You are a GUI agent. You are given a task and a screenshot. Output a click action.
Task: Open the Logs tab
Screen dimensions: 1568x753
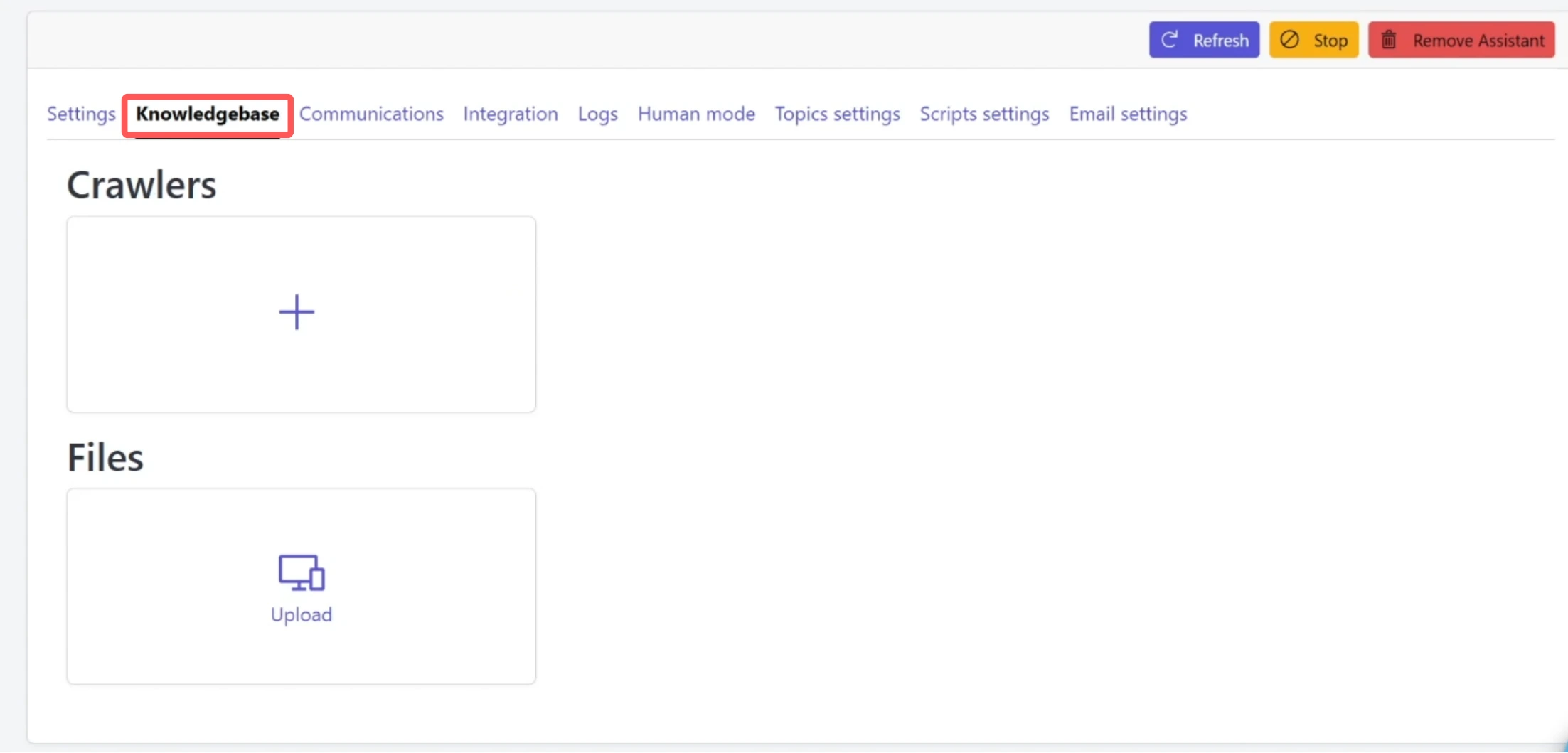tap(597, 114)
